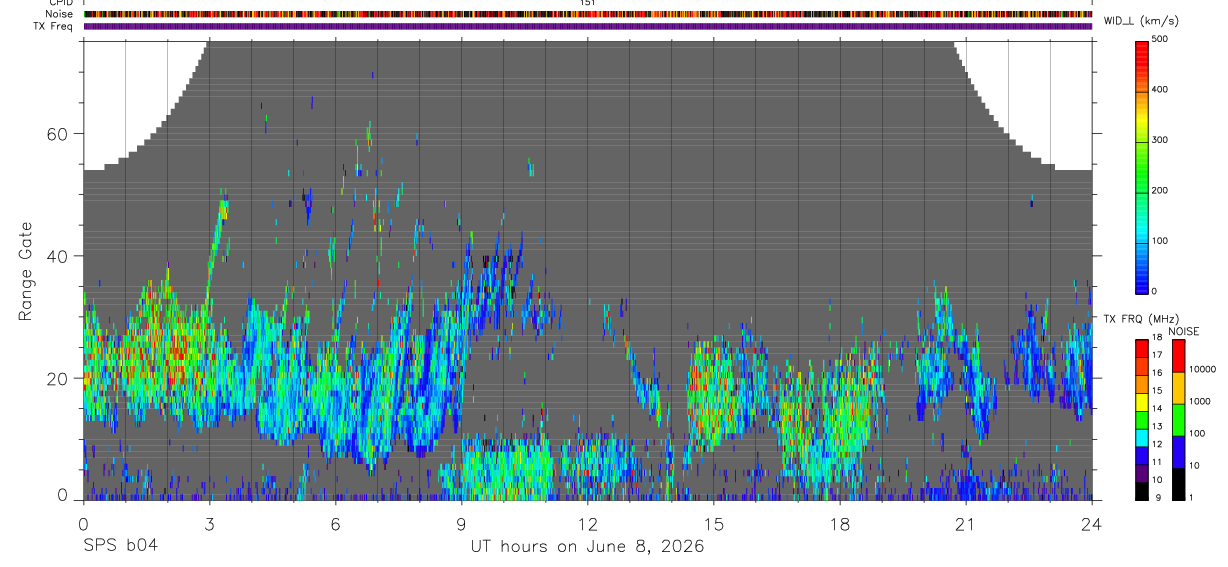Screen dimensions: 1228x567
Task: Click the 500 value on WID scale
Action: 1160,38
